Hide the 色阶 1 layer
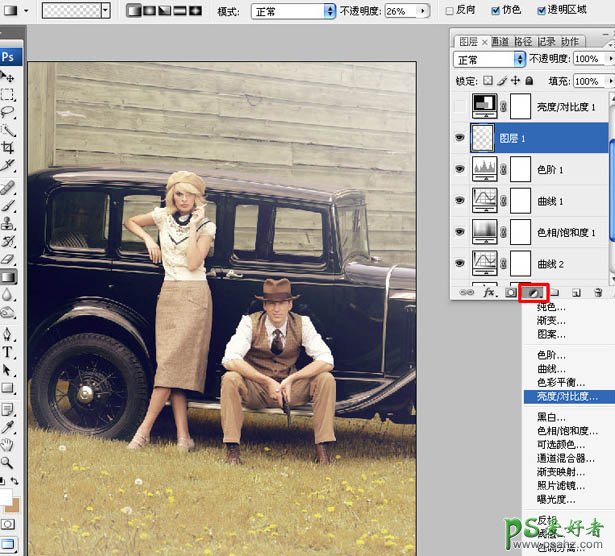Viewport: 615px width, 556px height. pos(460,170)
